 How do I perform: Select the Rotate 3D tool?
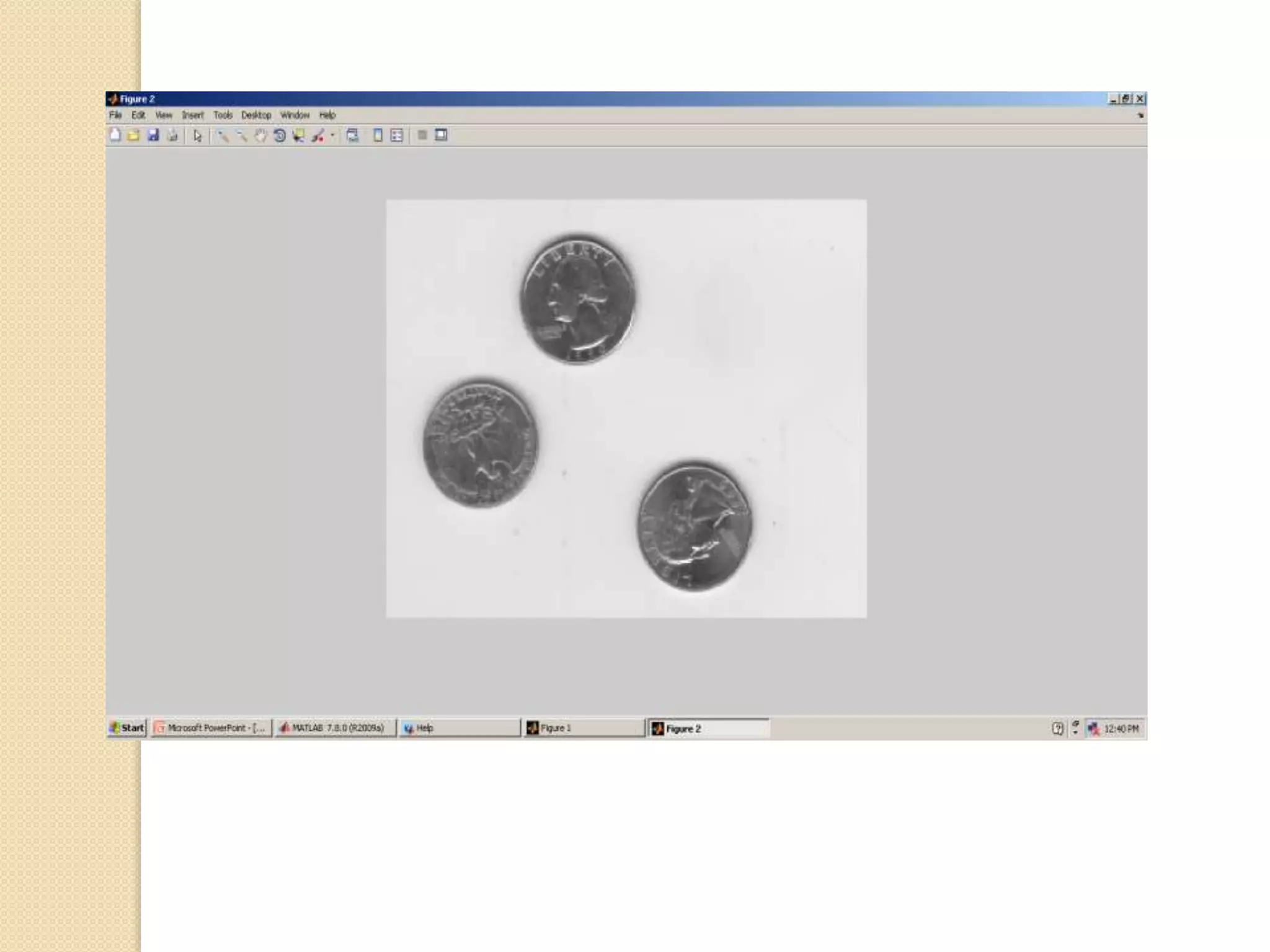[280, 136]
